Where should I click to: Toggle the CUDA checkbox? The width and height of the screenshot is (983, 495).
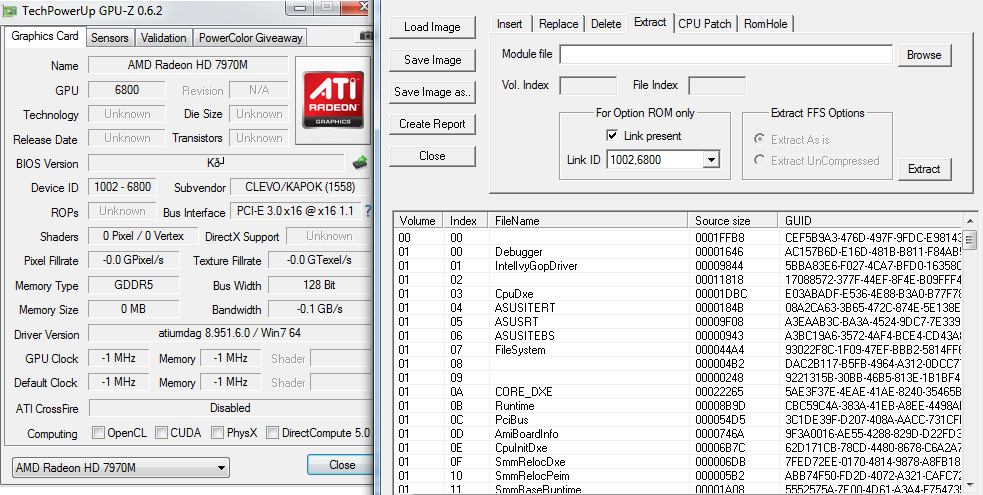tap(162, 432)
